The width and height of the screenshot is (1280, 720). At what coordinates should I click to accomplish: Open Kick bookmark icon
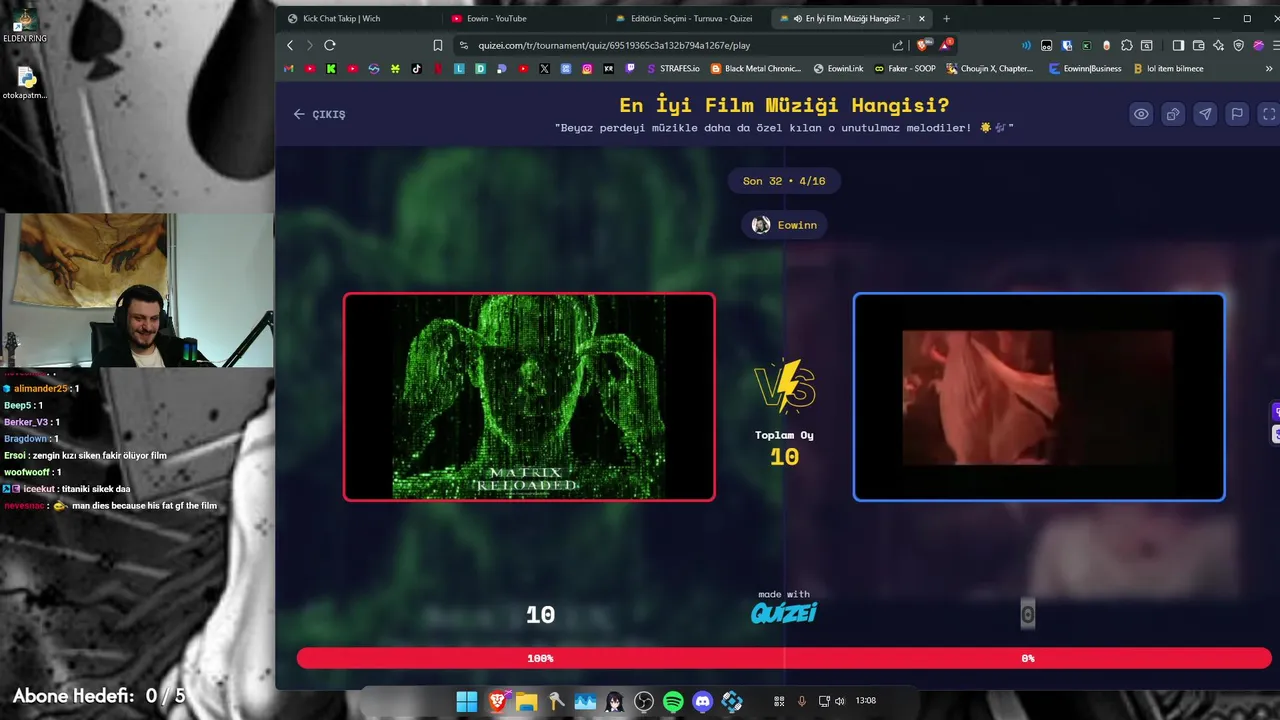coord(331,69)
